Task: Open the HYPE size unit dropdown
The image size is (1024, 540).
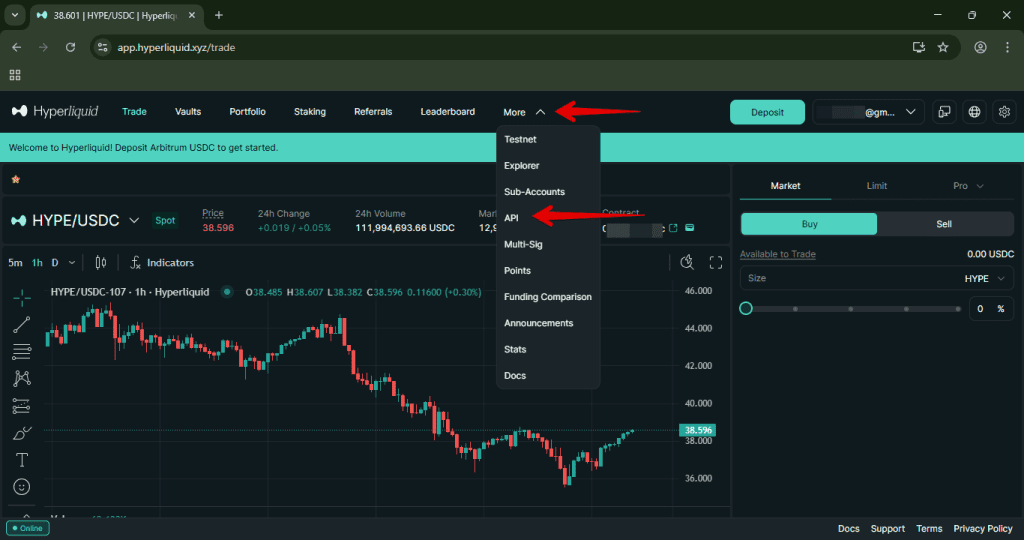Action: (x=983, y=278)
